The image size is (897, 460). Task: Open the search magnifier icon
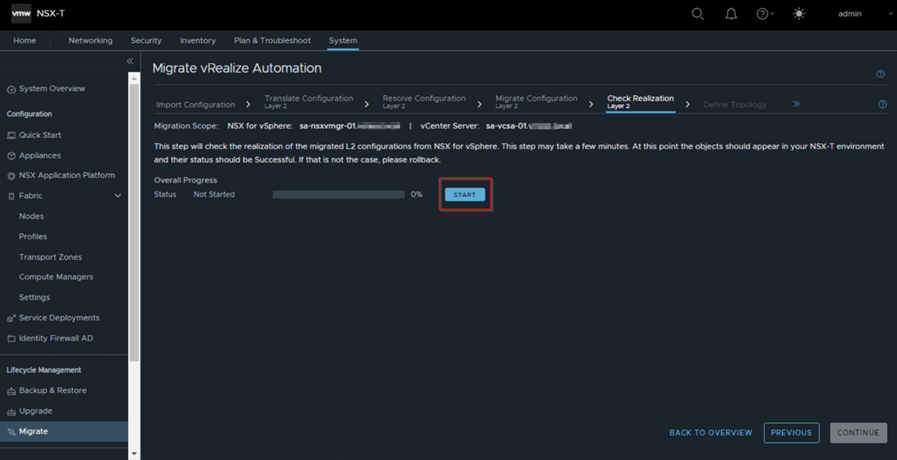[x=698, y=14]
